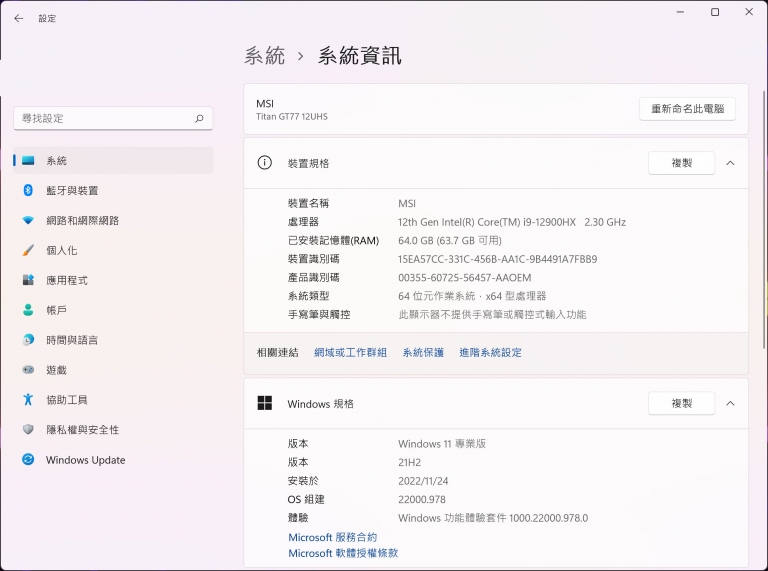
Task: Open 協助工具 settings category
Action: coord(114,400)
